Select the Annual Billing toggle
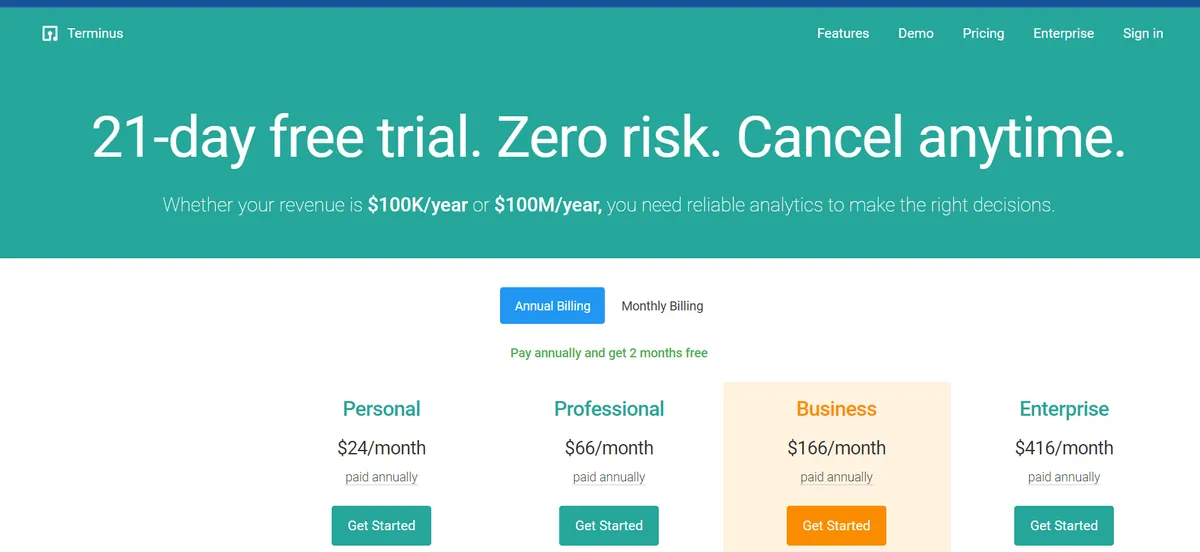The image size is (1200, 552). [552, 306]
